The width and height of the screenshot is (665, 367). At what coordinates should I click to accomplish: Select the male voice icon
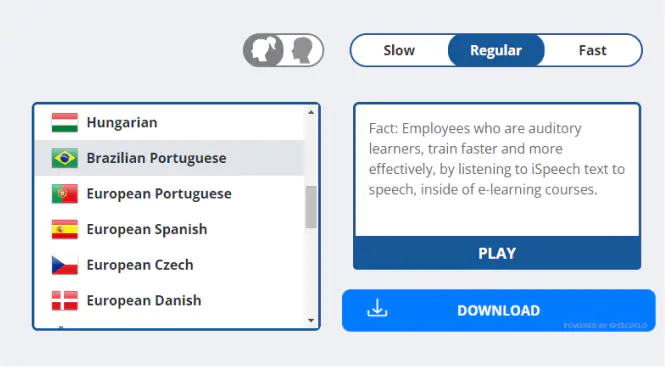(x=302, y=50)
